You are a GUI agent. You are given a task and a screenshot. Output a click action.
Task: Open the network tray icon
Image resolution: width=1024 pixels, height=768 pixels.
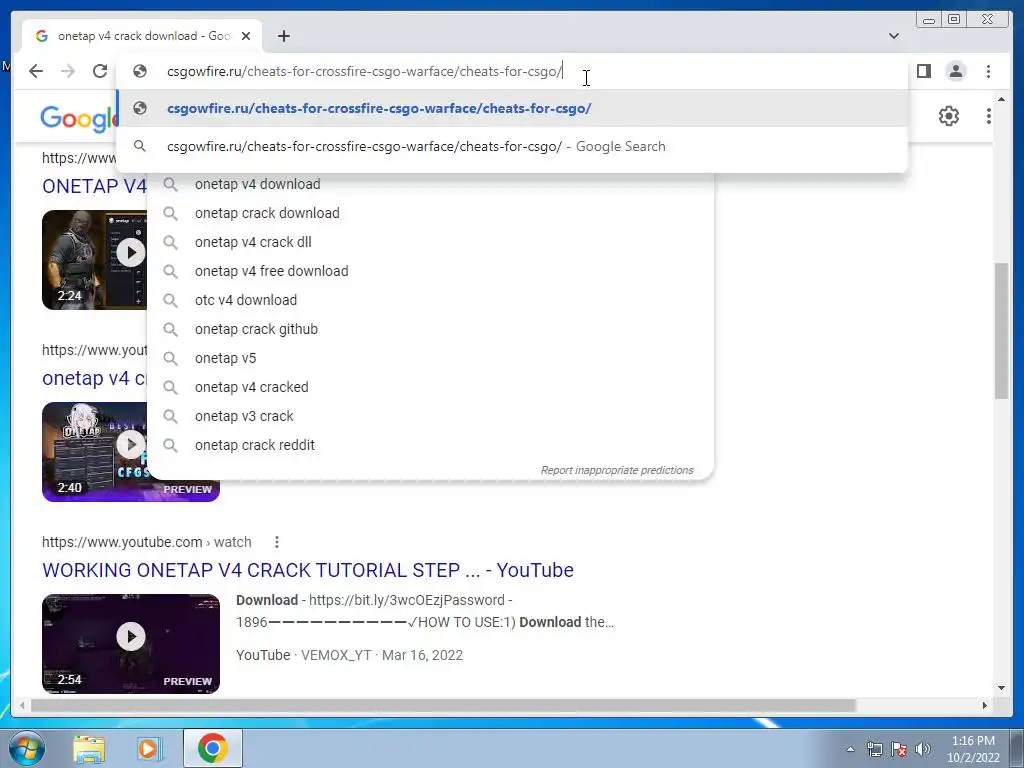(874, 749)
